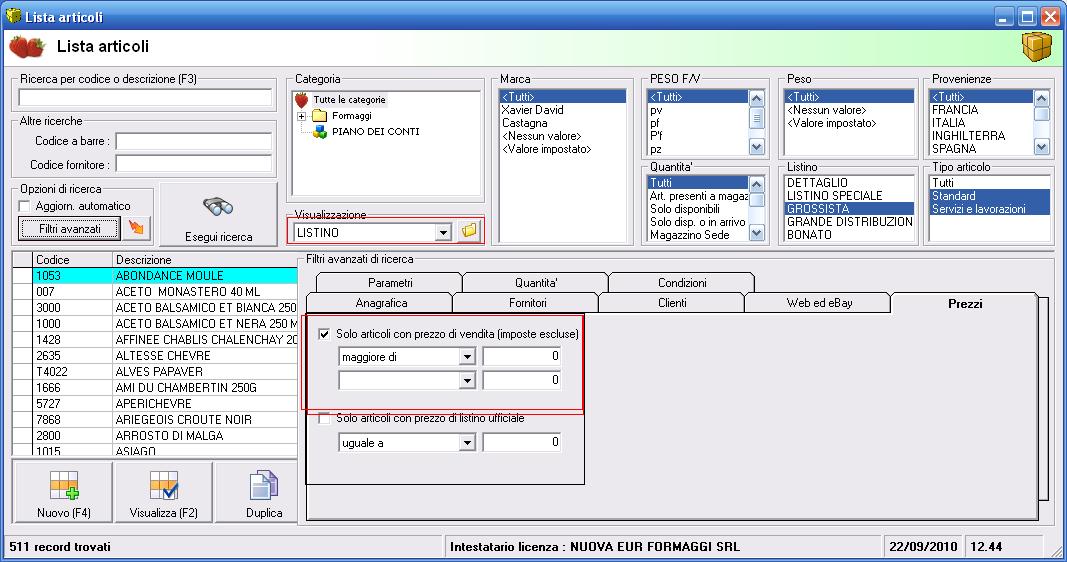Select 'pv' in PESO F/V list
The height and width of the screenshot is (562, 1067).
(x=697, y=110)
